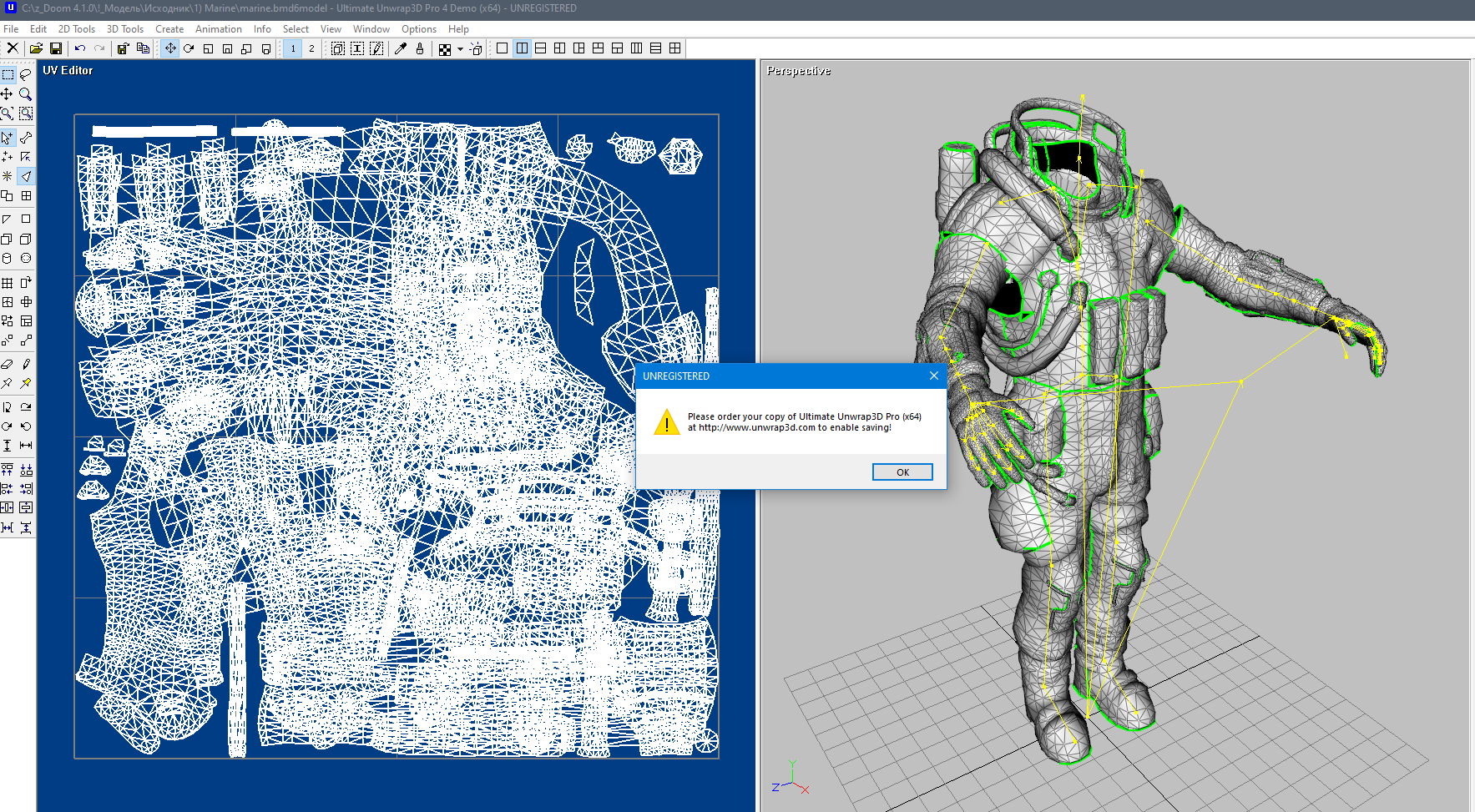Toggle UV channel 2 button
Viewport: 1475px width, 812px height.
pos(311,48)
